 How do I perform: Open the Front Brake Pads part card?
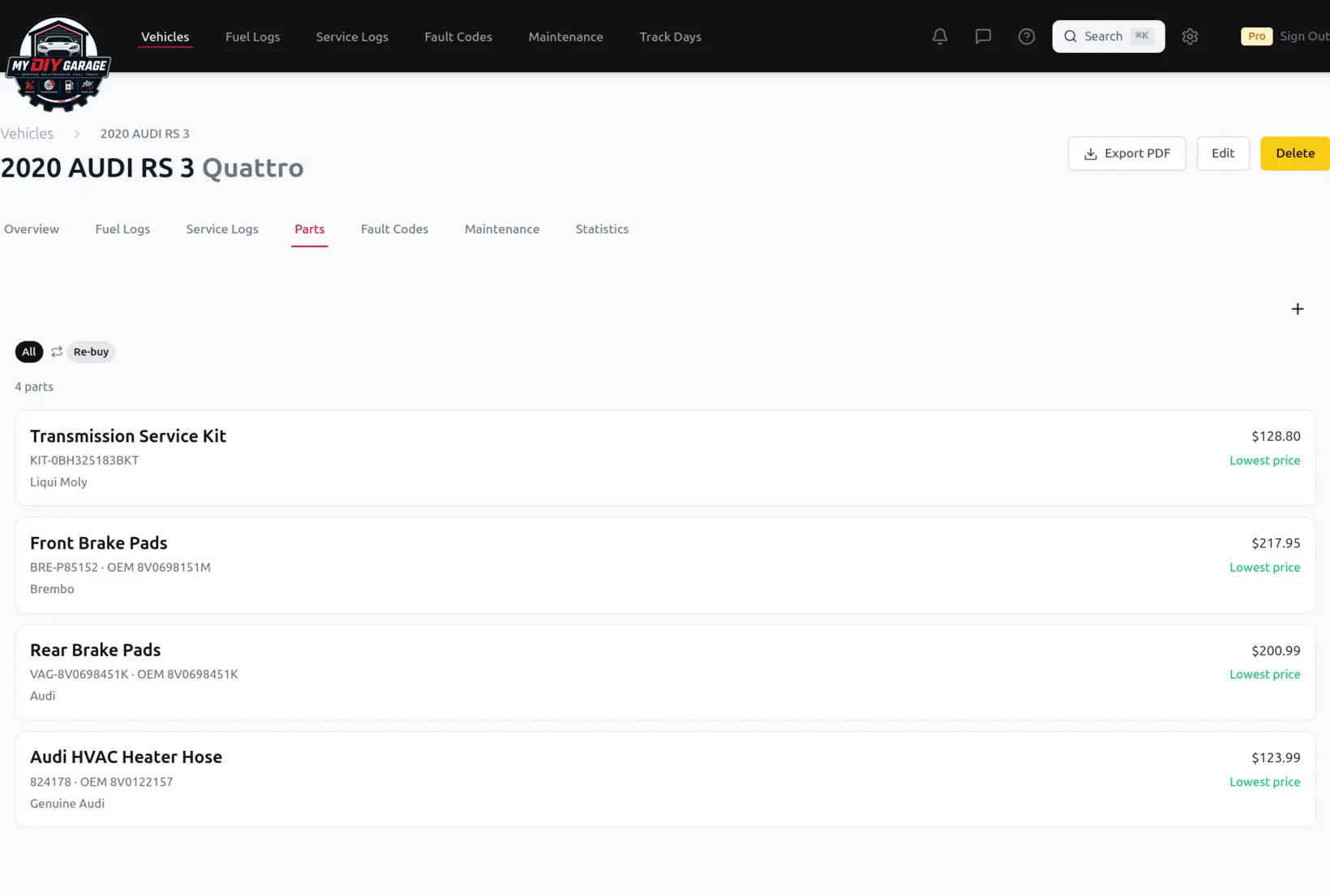tap(665, 565)
